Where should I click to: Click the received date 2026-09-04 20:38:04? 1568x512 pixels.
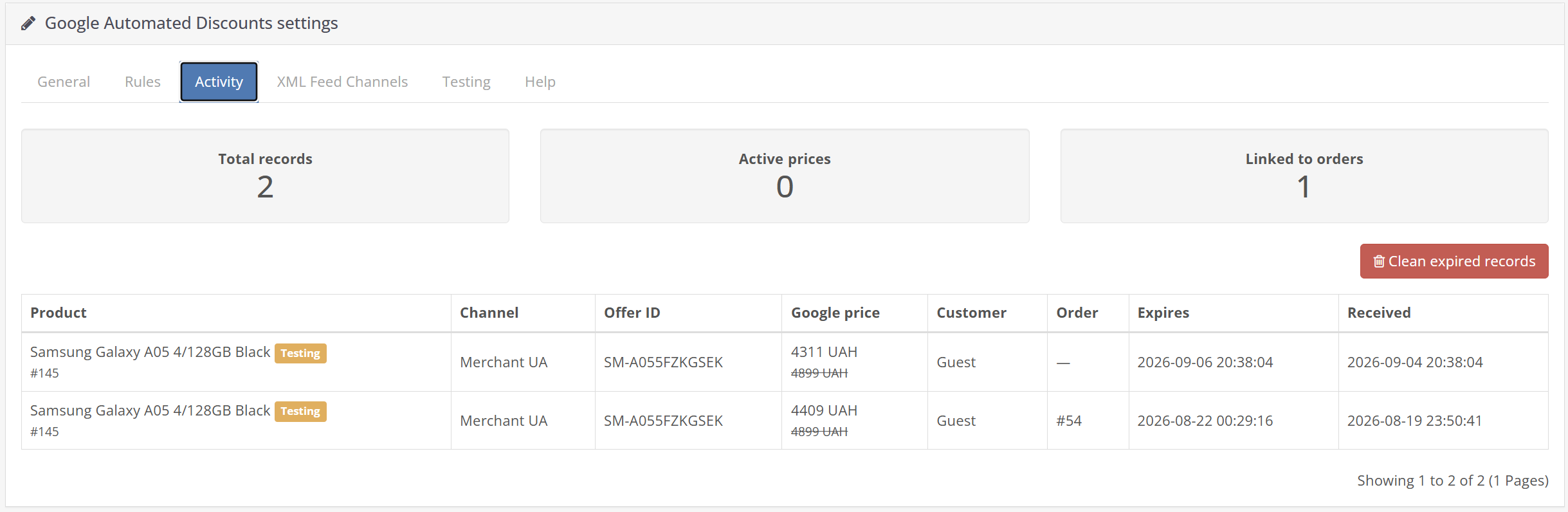coord(1415,362)
